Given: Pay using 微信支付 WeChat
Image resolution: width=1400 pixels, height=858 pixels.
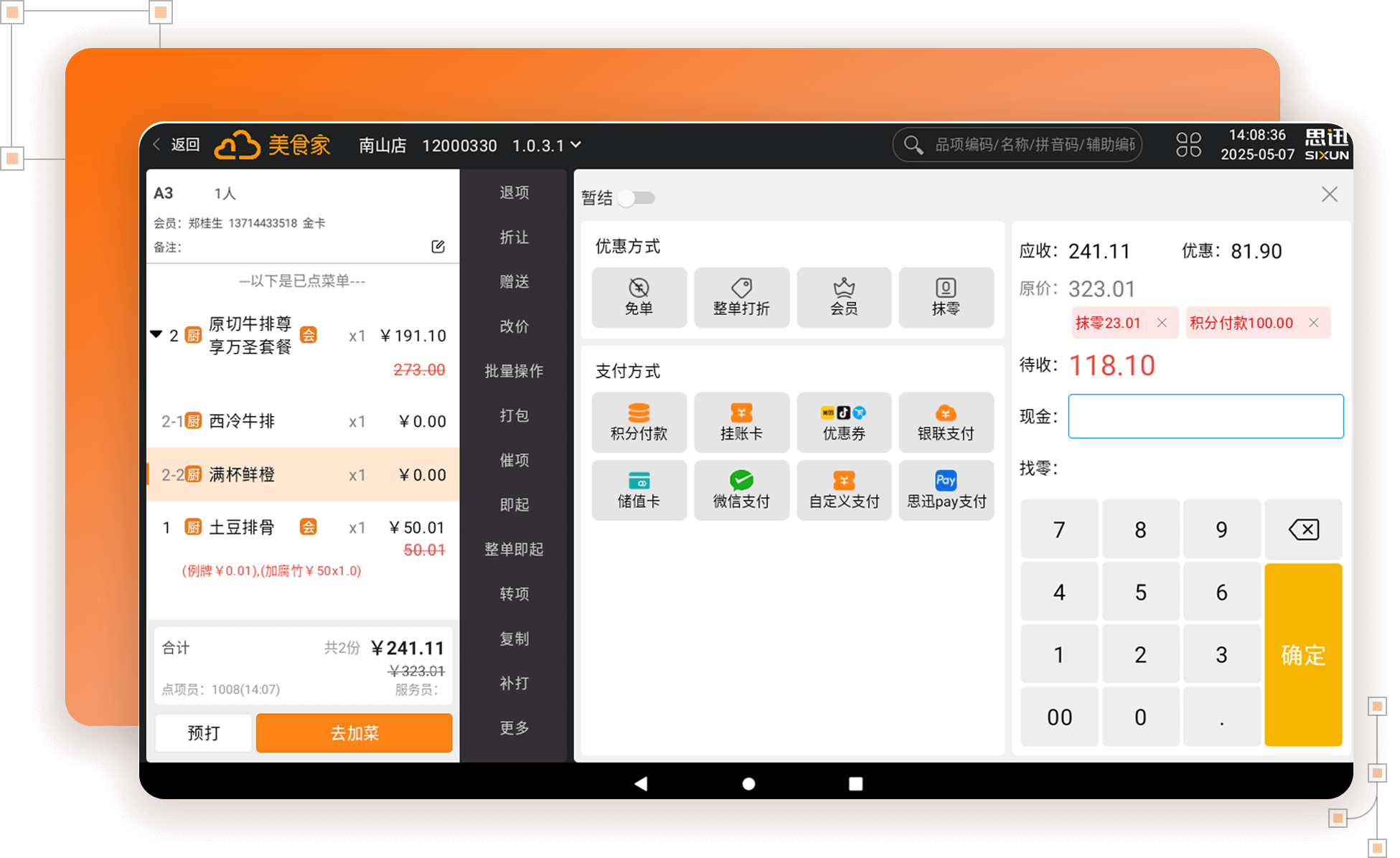Looking at the screenshot, I should point(741,490).
